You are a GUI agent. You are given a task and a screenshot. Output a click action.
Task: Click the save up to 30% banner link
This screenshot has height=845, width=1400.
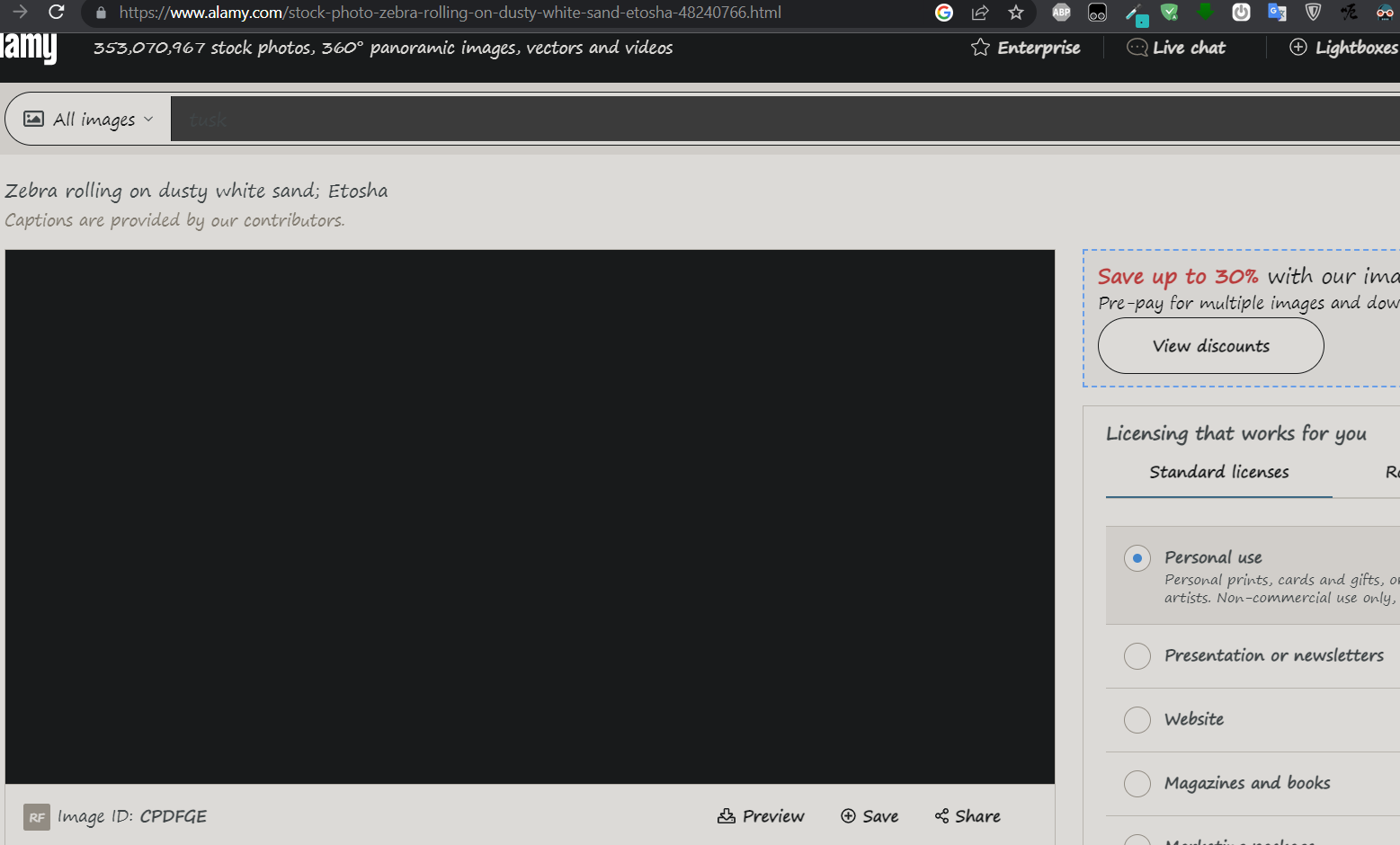click(x=1178, y=276)
